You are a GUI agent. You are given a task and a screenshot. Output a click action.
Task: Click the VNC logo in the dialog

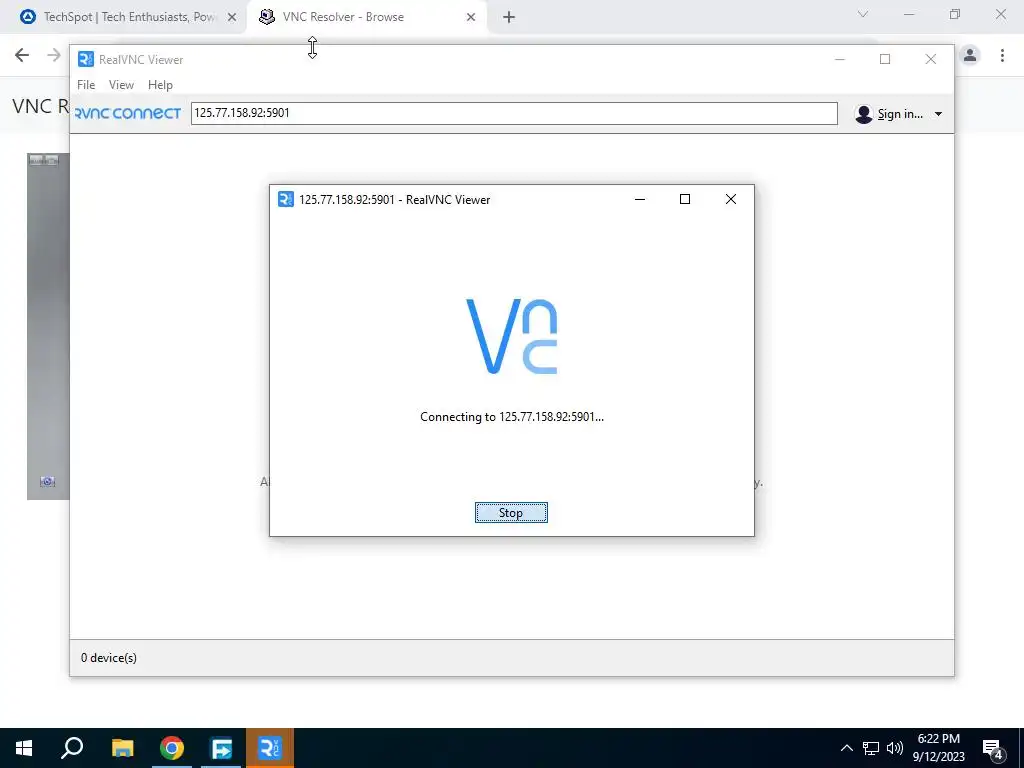click(511, 336)
